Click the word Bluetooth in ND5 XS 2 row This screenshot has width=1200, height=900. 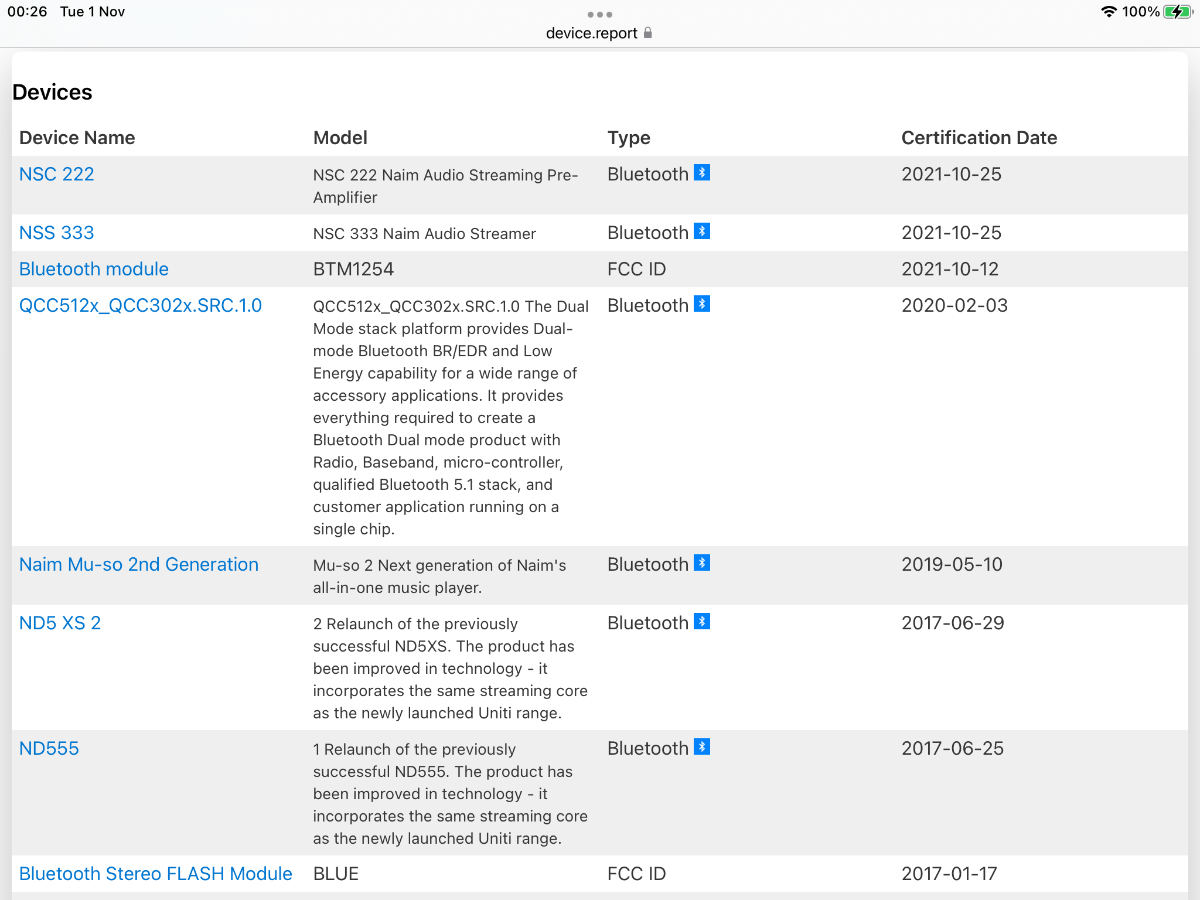pos(648,623)
